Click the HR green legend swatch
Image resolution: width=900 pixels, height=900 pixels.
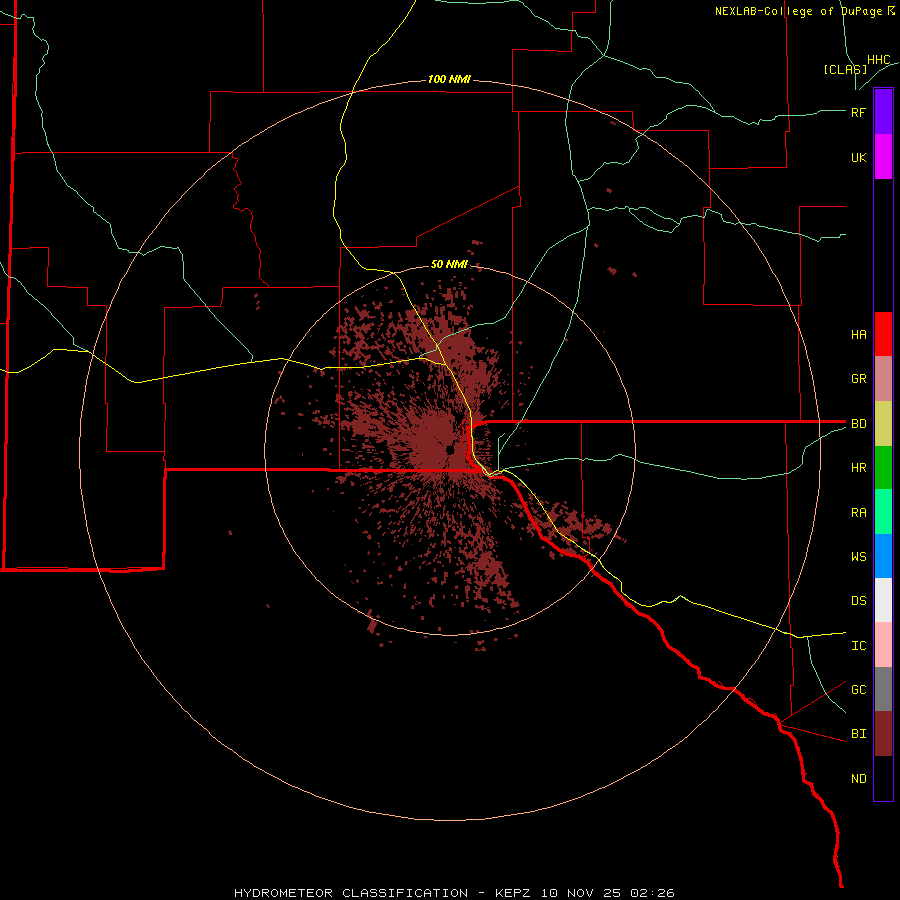pos(883,468)
